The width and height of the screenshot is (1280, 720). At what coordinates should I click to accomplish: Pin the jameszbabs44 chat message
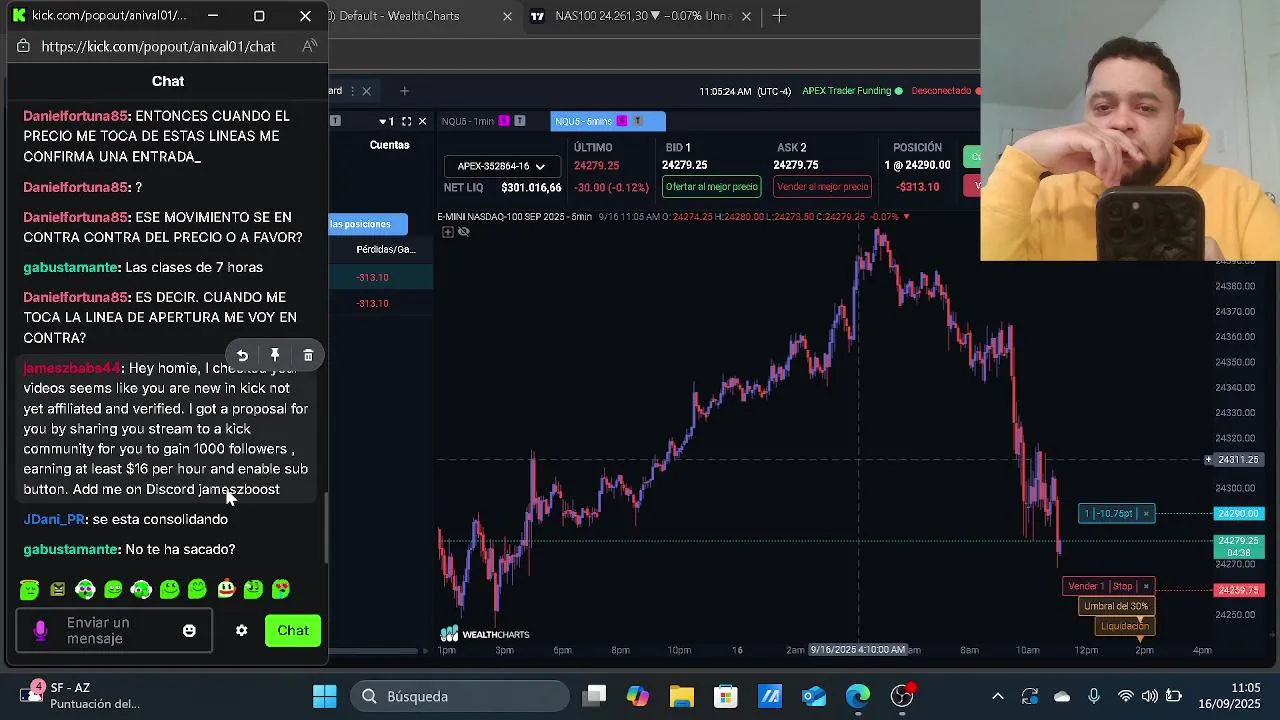275,355
